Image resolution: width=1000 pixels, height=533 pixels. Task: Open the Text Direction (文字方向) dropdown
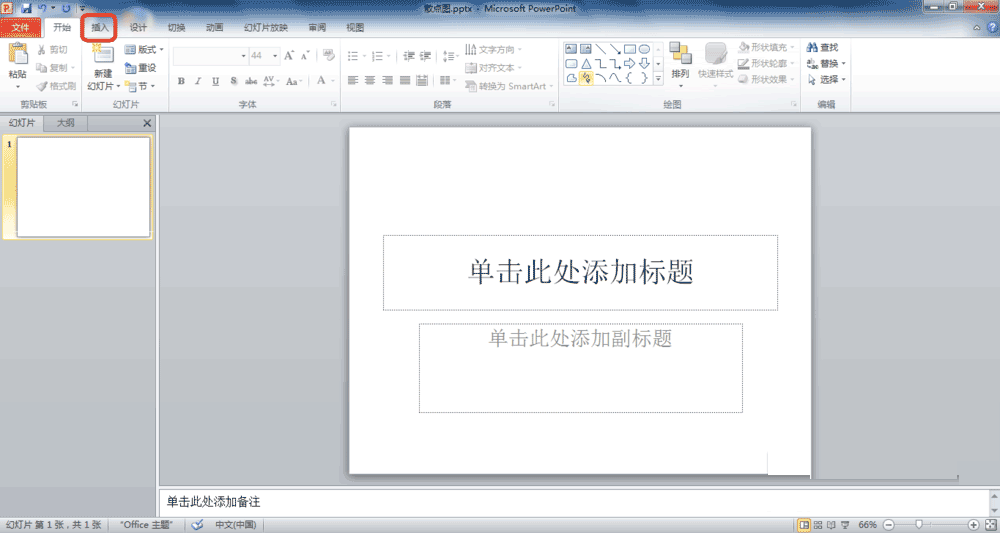pyautogui.click(x=493, y=49)
